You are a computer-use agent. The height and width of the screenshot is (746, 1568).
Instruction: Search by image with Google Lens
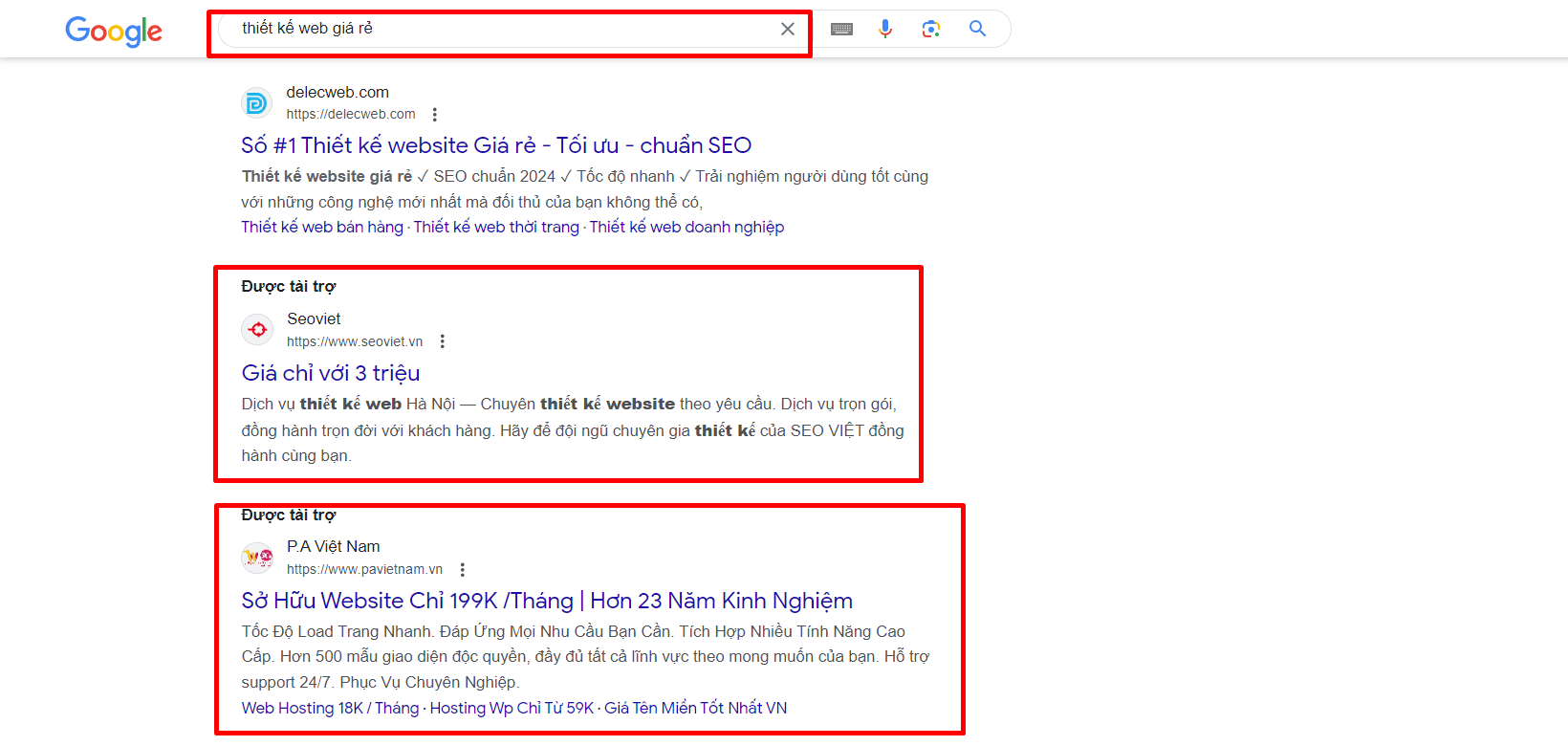931,29
